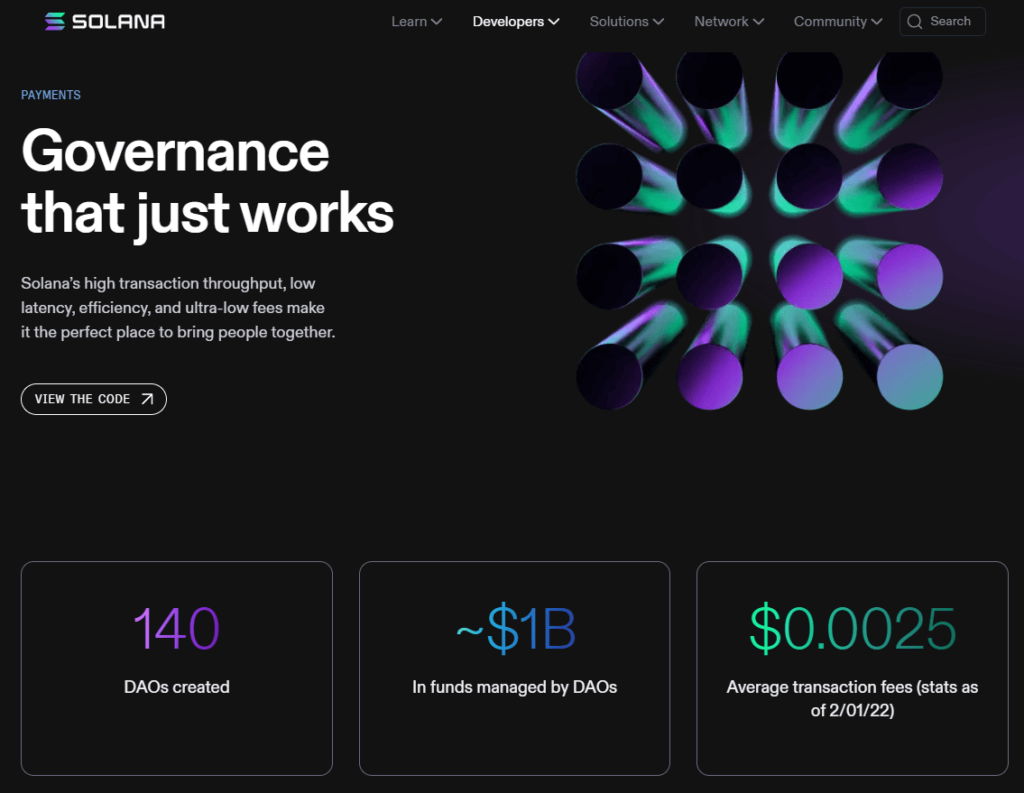Open the Network menu
Viewport: 1024px width, 793px height.
(729, 22)
